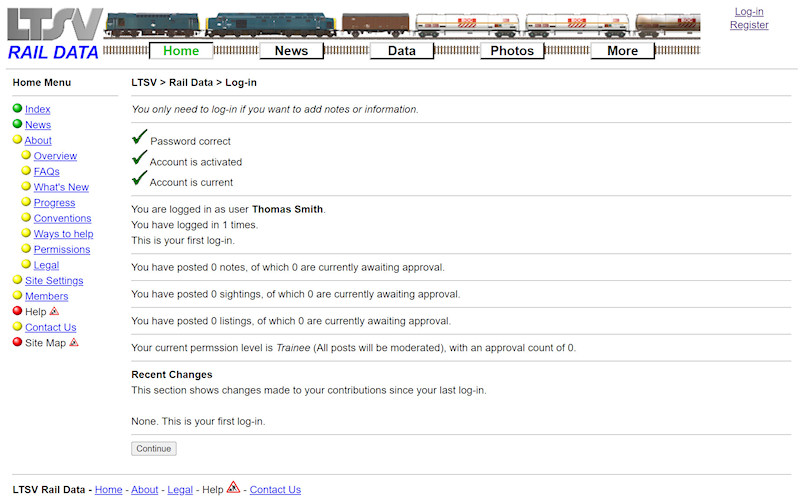Follow the Register link at top right
The image size is (800, 503).
click(749, 25)
